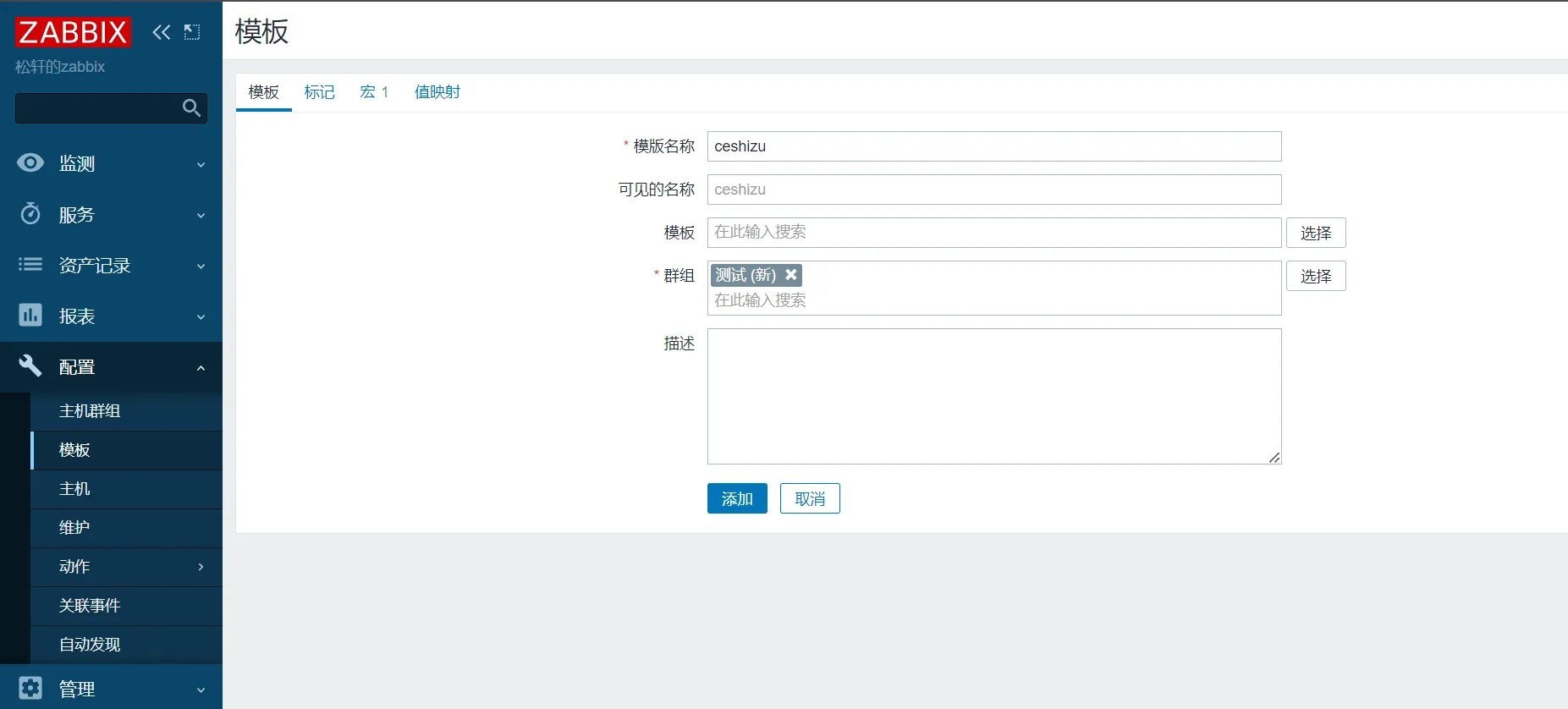Click the Zabbix logo

tap(73, 32)
